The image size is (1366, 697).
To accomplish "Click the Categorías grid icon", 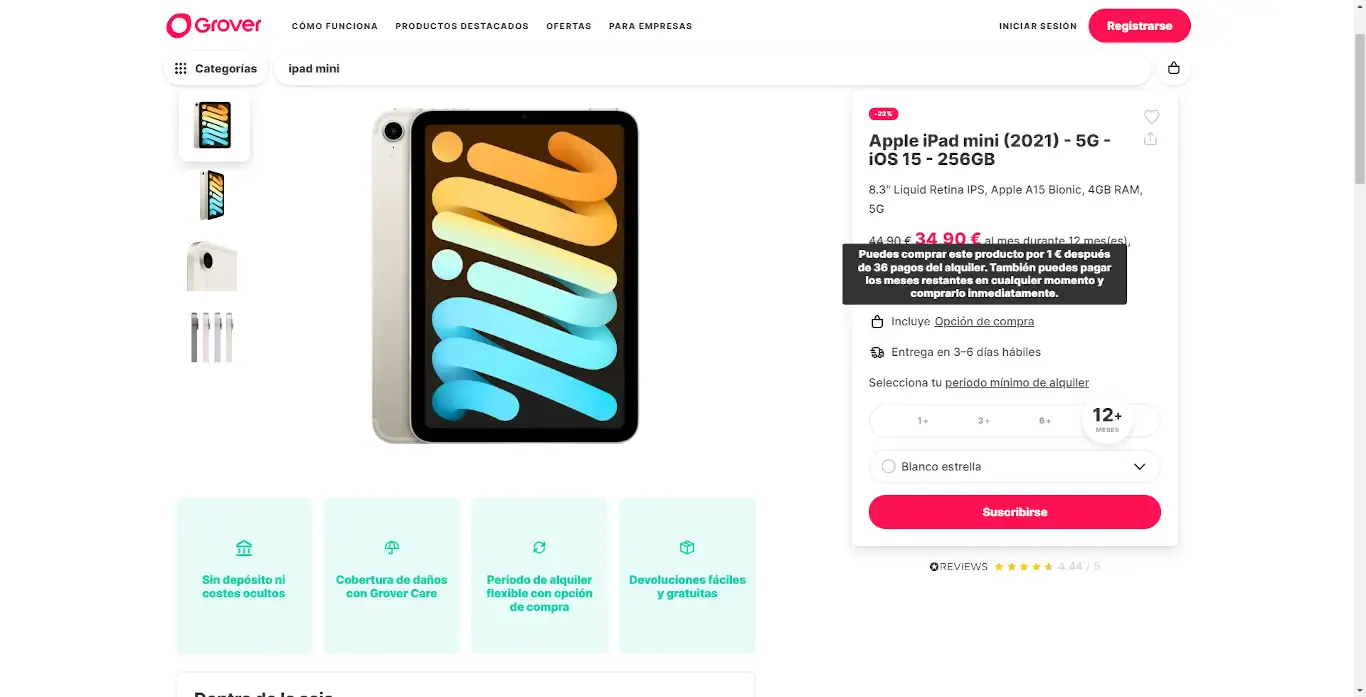I will point(181,69).
